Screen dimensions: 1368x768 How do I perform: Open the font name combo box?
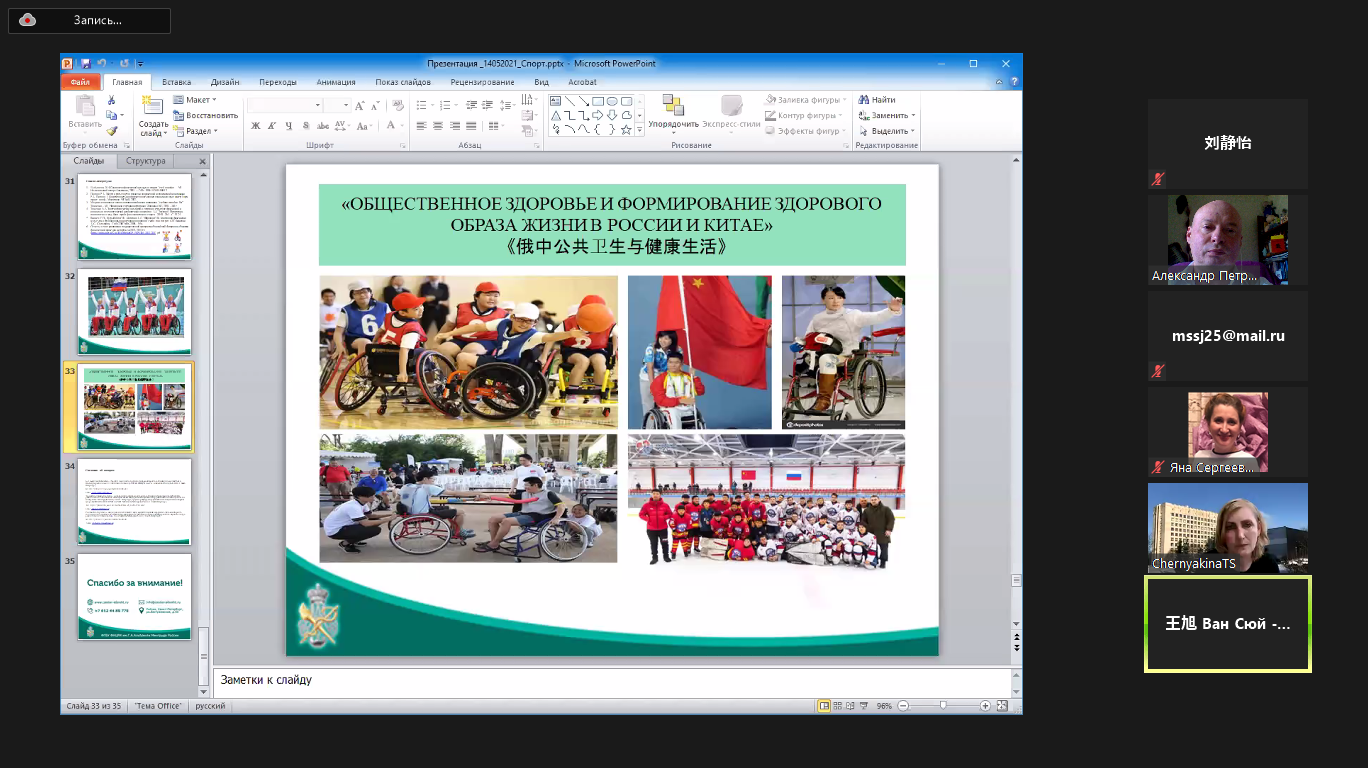pos(284,105)
